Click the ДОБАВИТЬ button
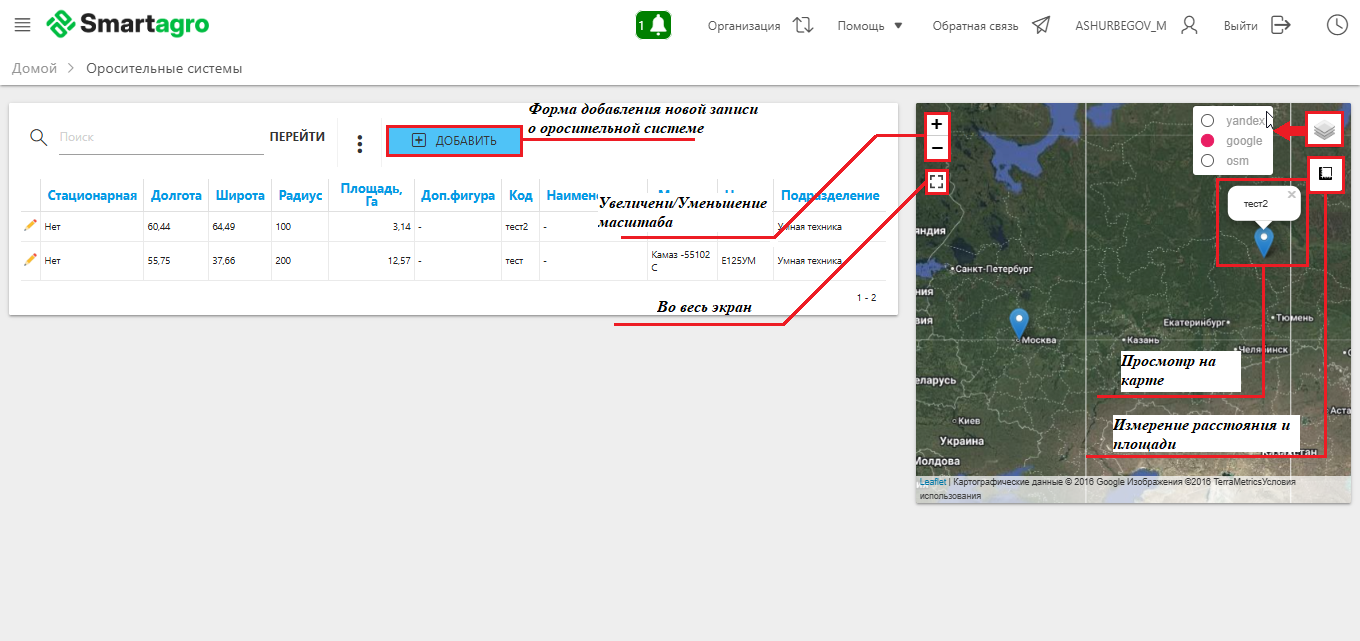 [x=454, y=141]
